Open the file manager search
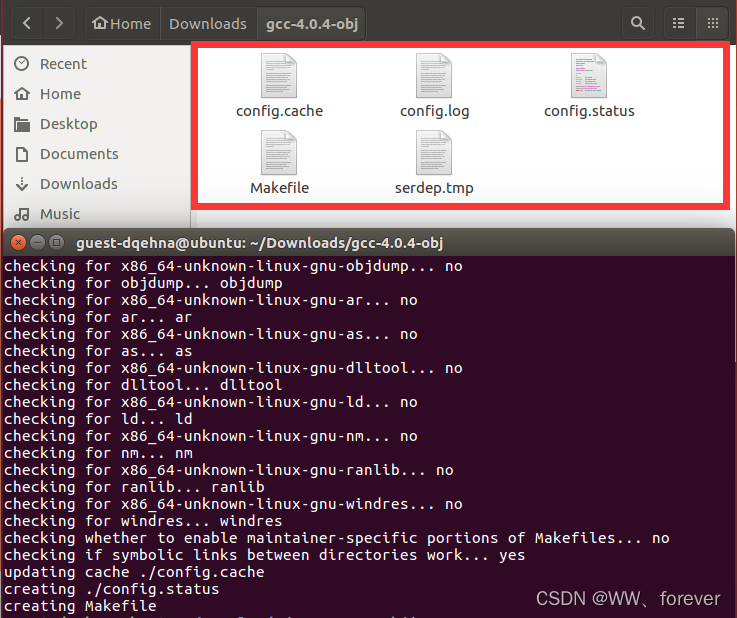The image size is (737, 618). tap(637, 23)
